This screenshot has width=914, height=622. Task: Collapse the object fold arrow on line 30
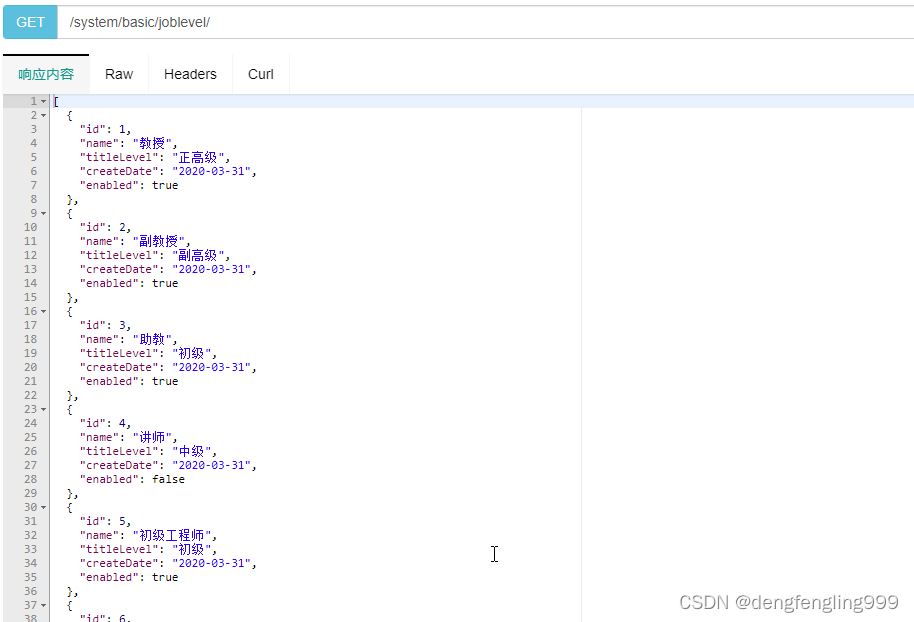(43, 507)
